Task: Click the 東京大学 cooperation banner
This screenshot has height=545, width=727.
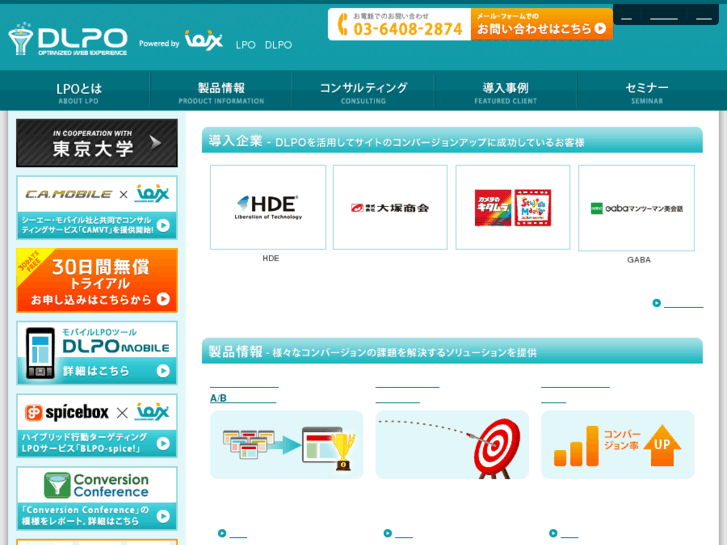Action: (x=97, y=143)
